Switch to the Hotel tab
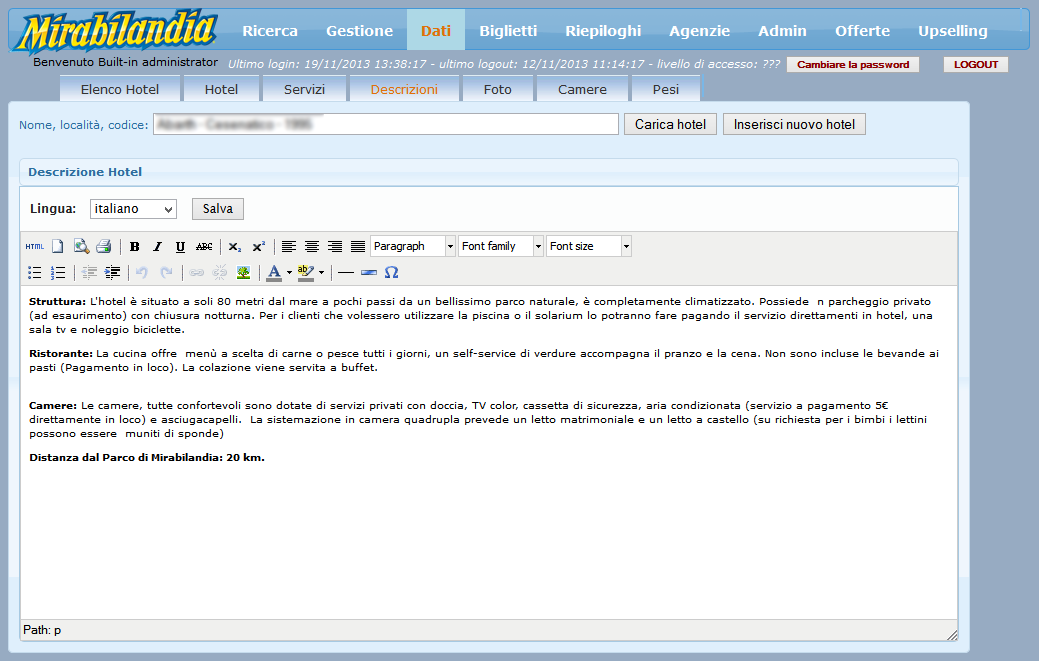 [x=221, y=89]
